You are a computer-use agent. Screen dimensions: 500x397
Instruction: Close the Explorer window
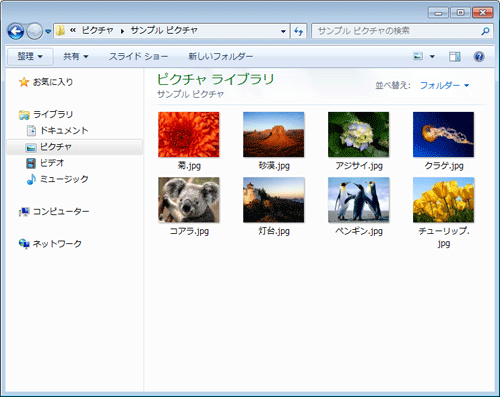482,13
